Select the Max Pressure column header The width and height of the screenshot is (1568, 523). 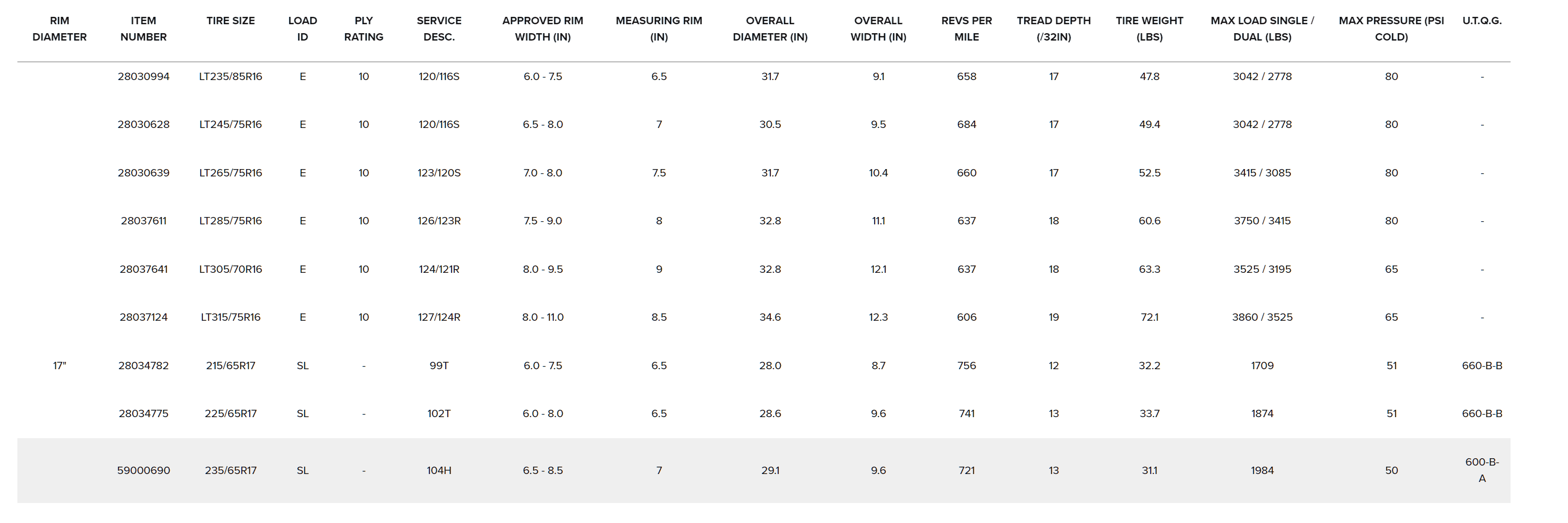[1391, 28]
